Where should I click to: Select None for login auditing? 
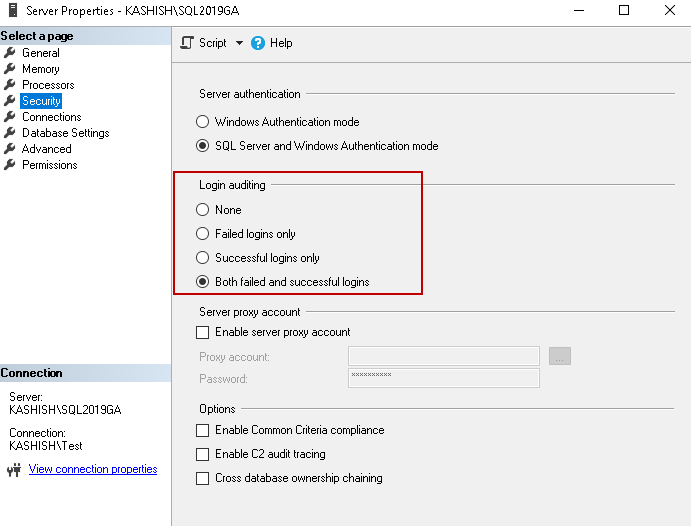tap(203, 210)
